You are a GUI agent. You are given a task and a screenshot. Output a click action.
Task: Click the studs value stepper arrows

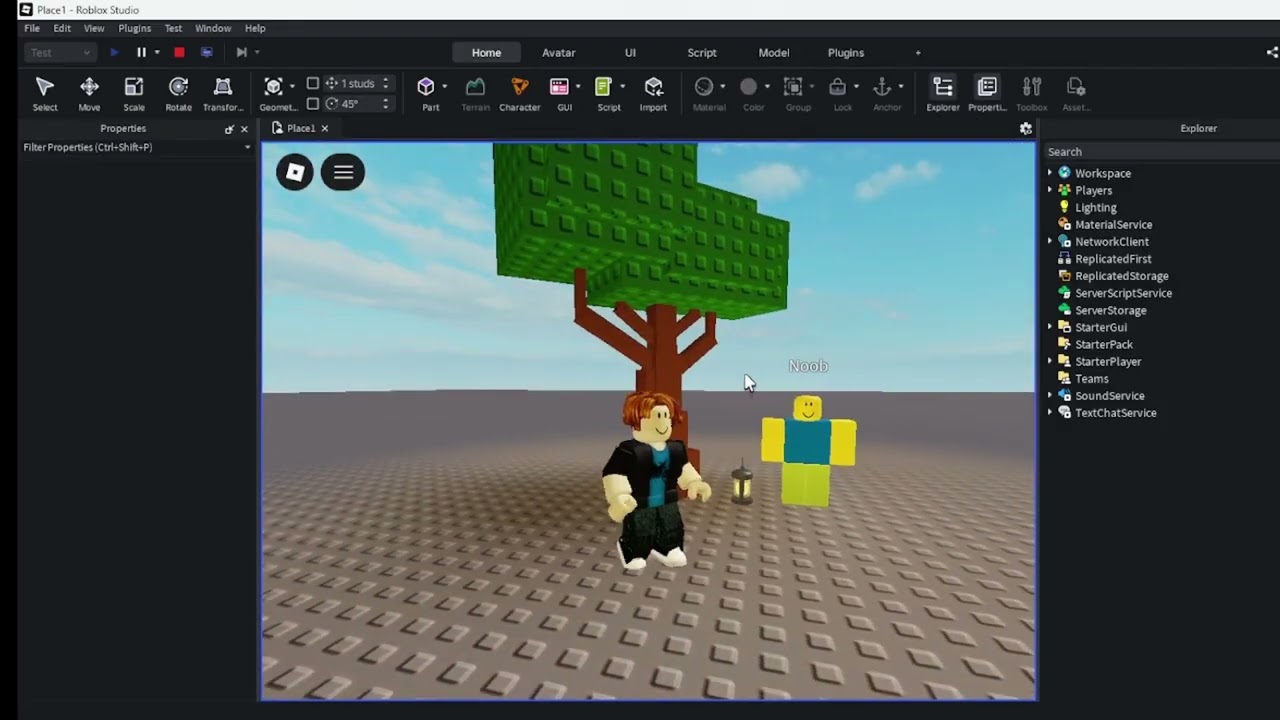(x=386, y=84)
